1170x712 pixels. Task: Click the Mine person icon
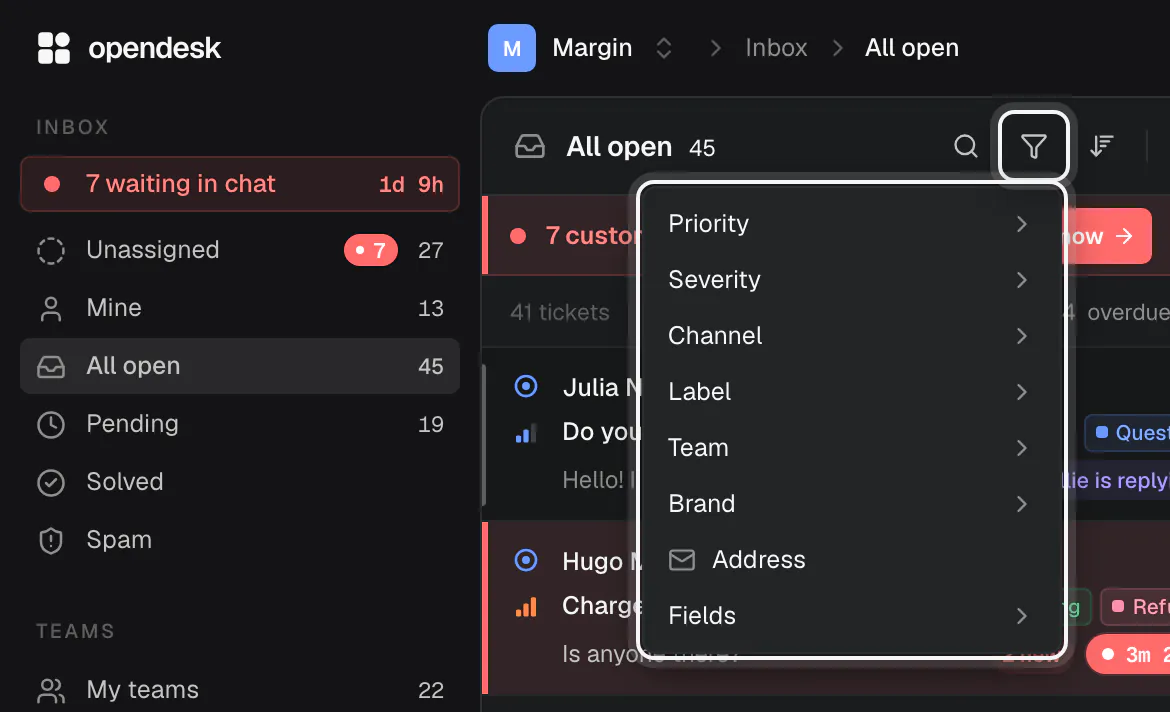(51, 308)
